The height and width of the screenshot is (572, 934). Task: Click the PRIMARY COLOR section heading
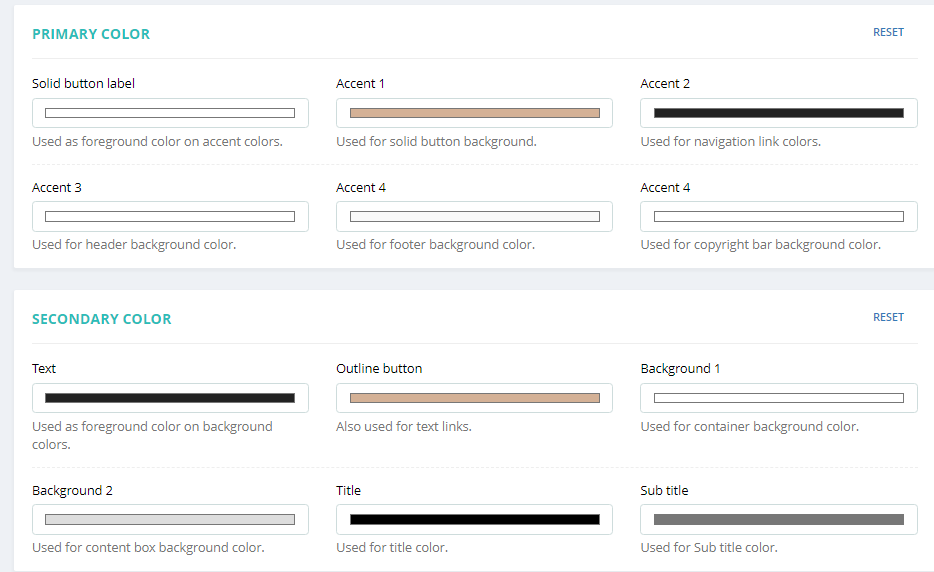tap(91, 34)
